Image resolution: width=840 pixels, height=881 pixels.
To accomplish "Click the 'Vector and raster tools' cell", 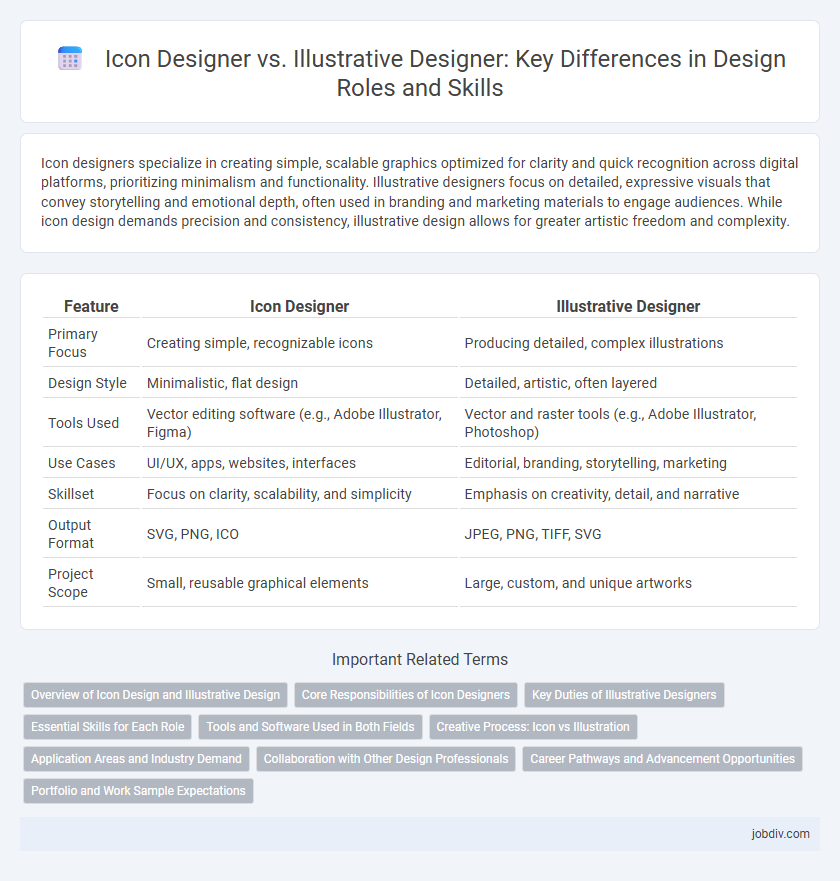I will tap(628, 423).
